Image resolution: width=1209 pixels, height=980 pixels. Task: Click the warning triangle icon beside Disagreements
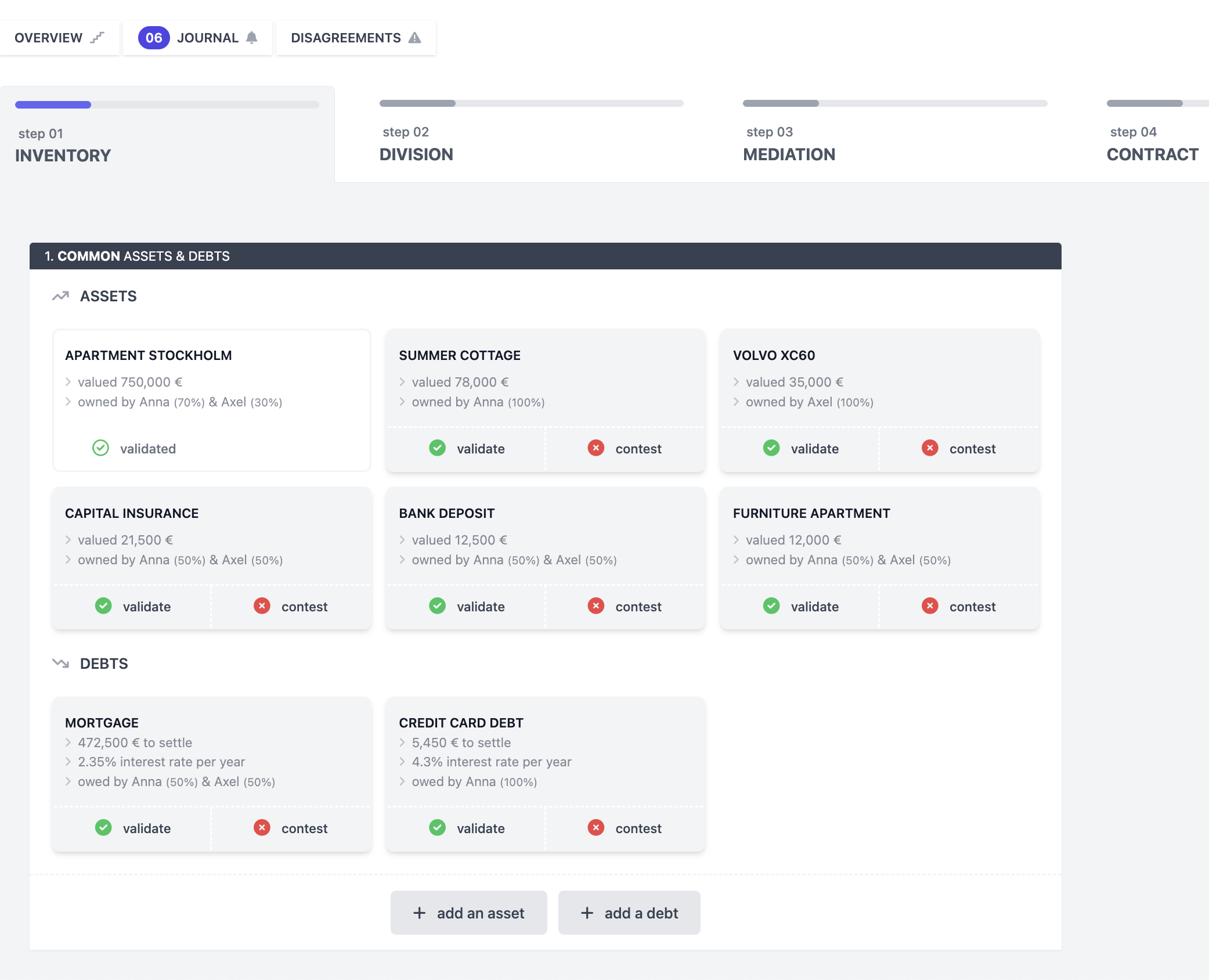click(414, 38)
